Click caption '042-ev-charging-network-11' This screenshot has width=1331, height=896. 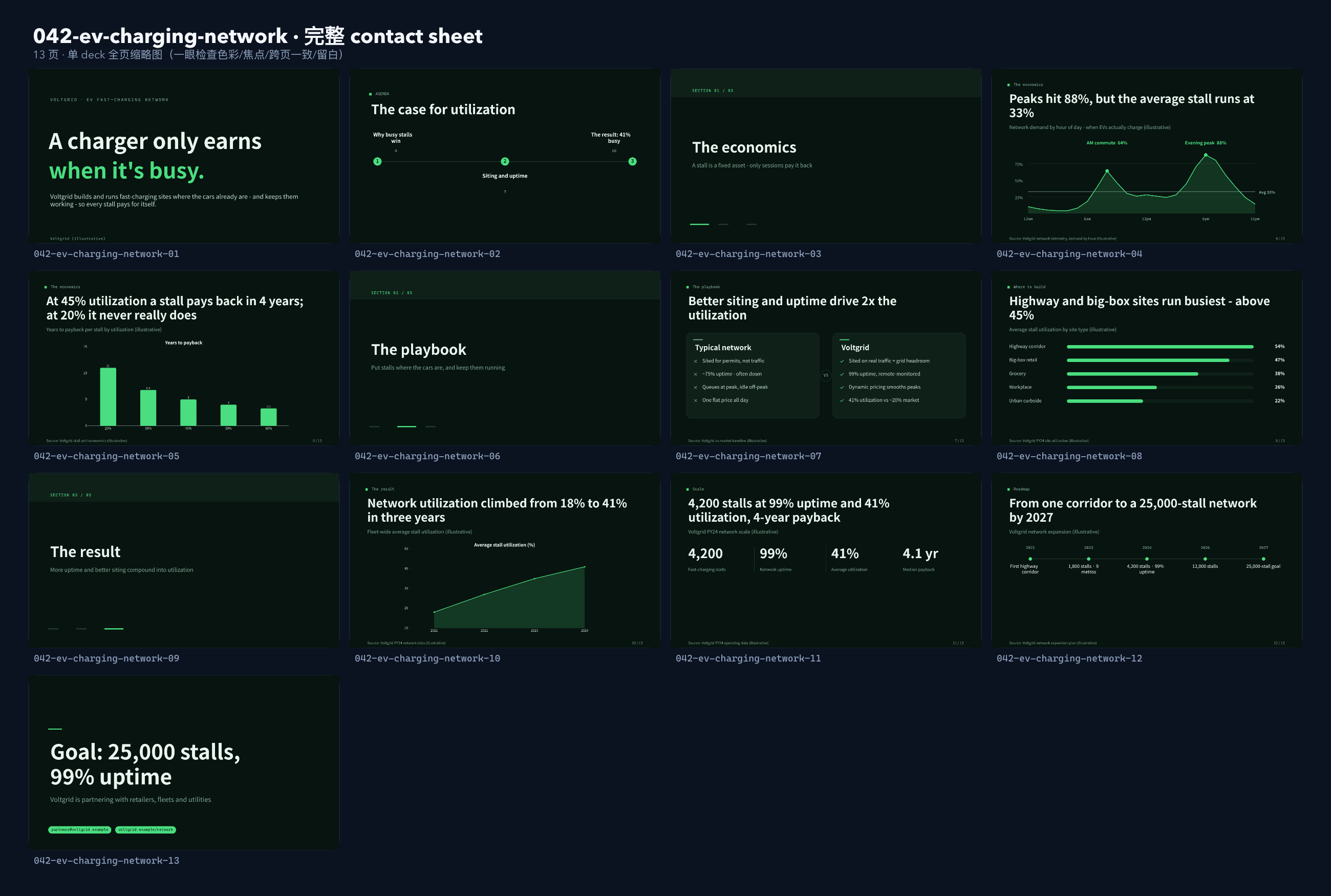(748, 658)
